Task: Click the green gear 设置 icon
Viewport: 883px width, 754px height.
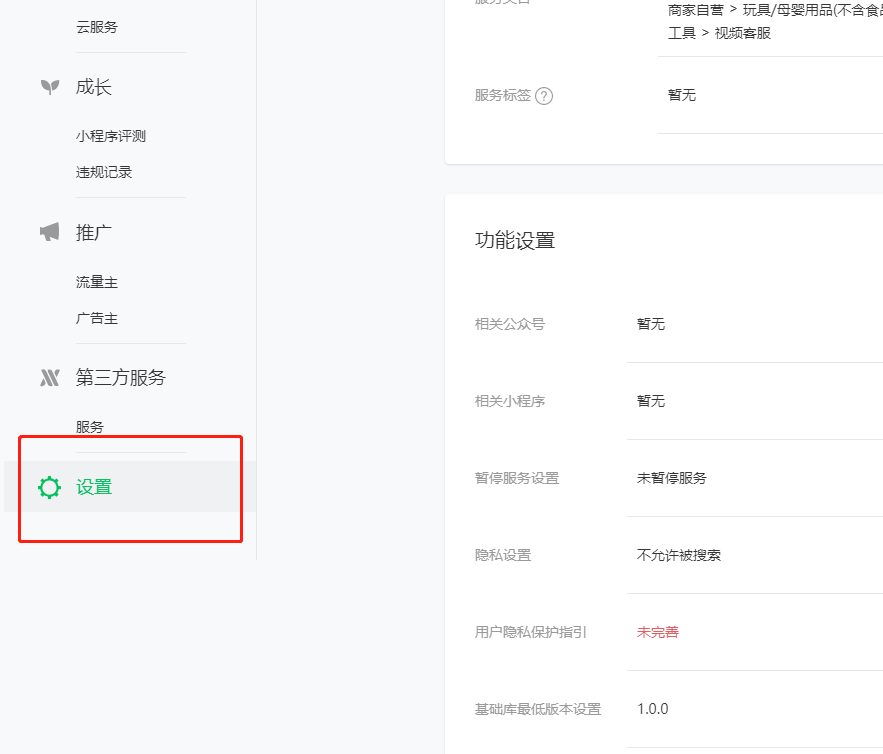Action: click(49, 487)
